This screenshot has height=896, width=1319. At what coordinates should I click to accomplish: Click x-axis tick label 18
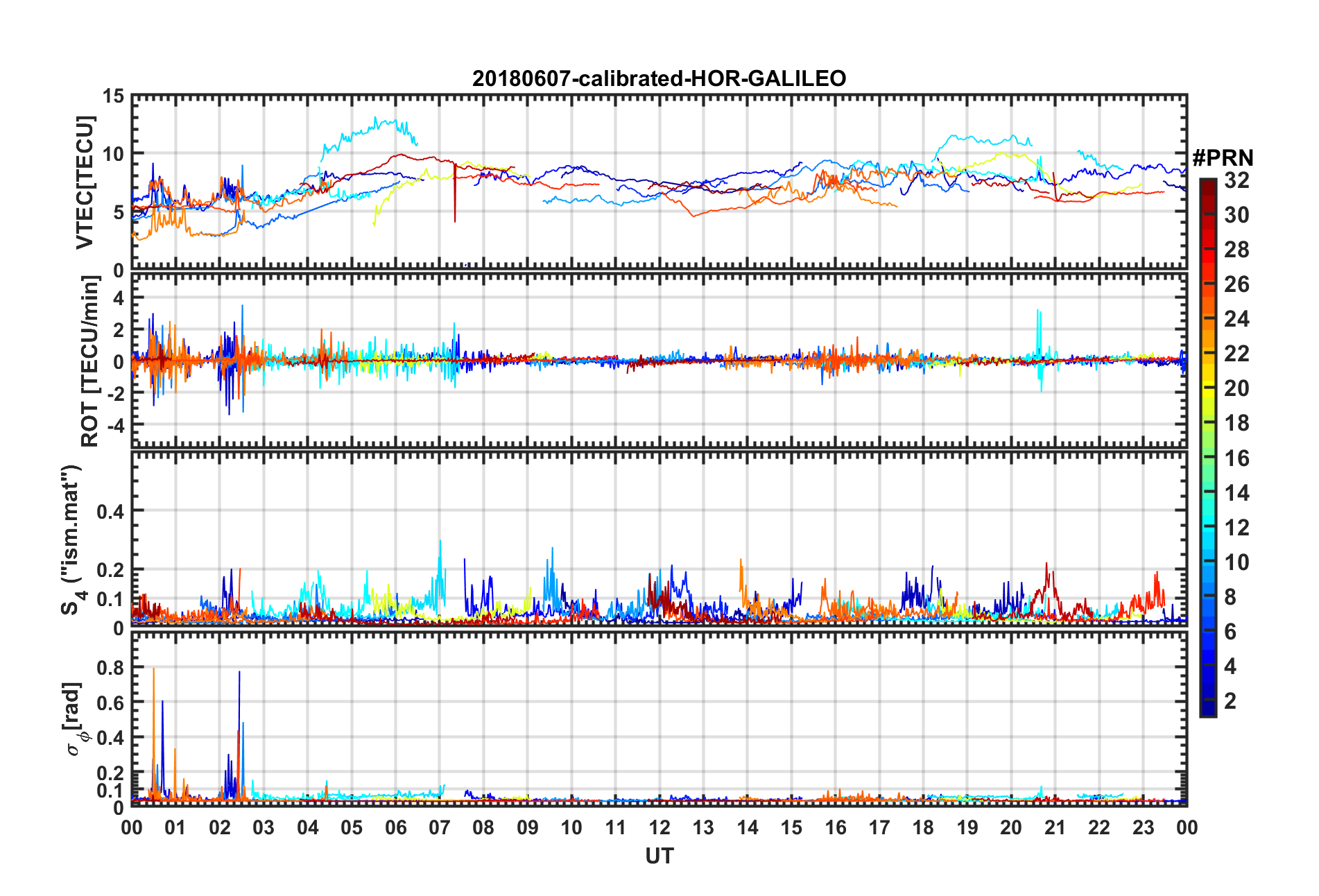pos(923,827)
